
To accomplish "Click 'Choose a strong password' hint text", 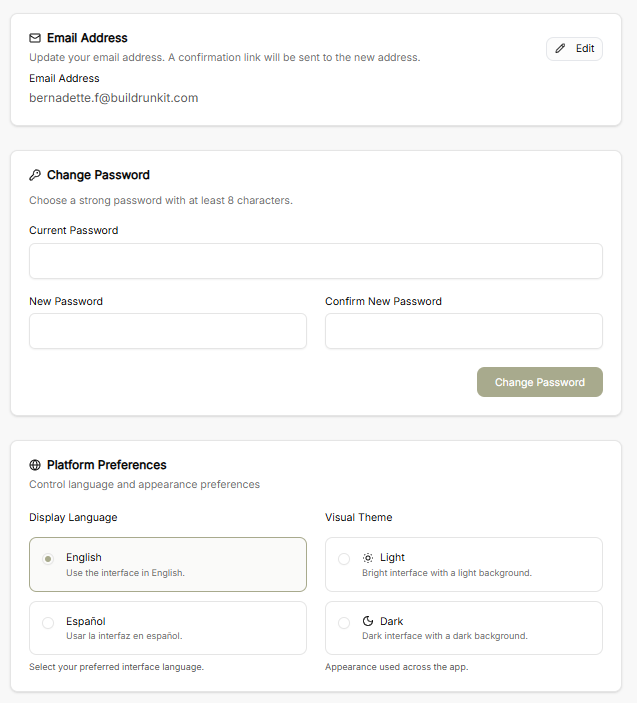I will tap(161, 200).
